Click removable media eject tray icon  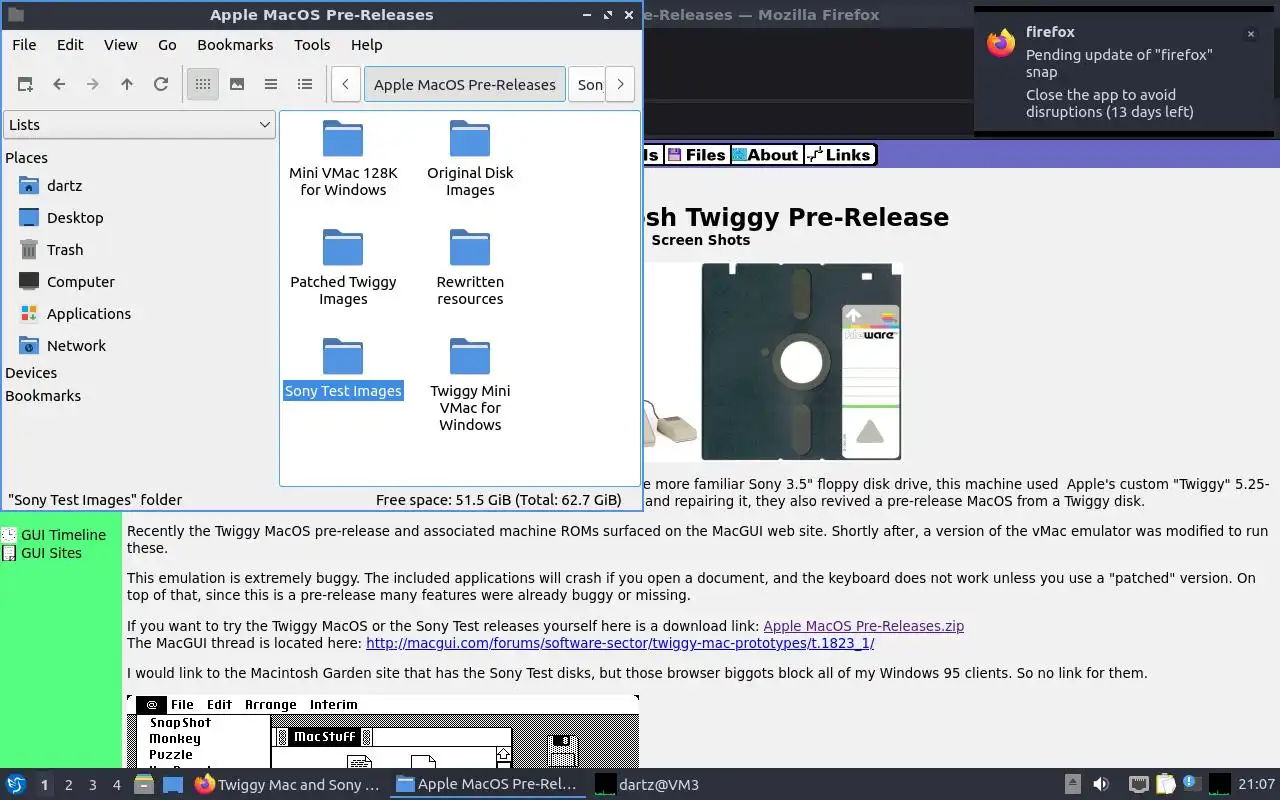pyautogui.click(x=1072, y=785)
